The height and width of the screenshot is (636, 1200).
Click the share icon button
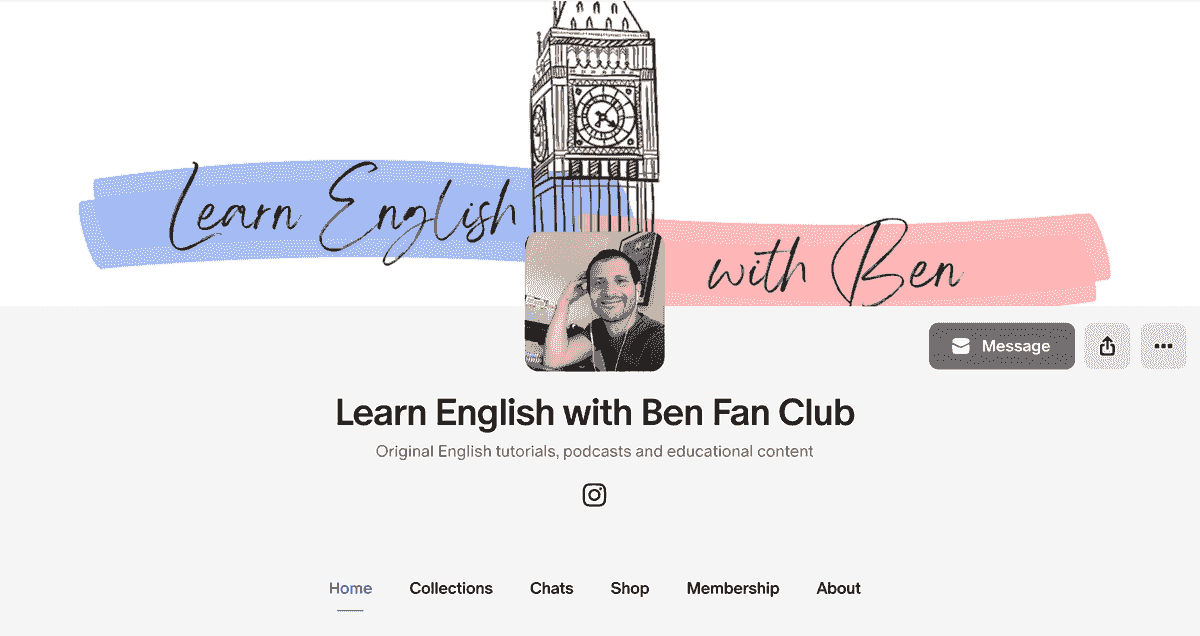click(1107, 346)
